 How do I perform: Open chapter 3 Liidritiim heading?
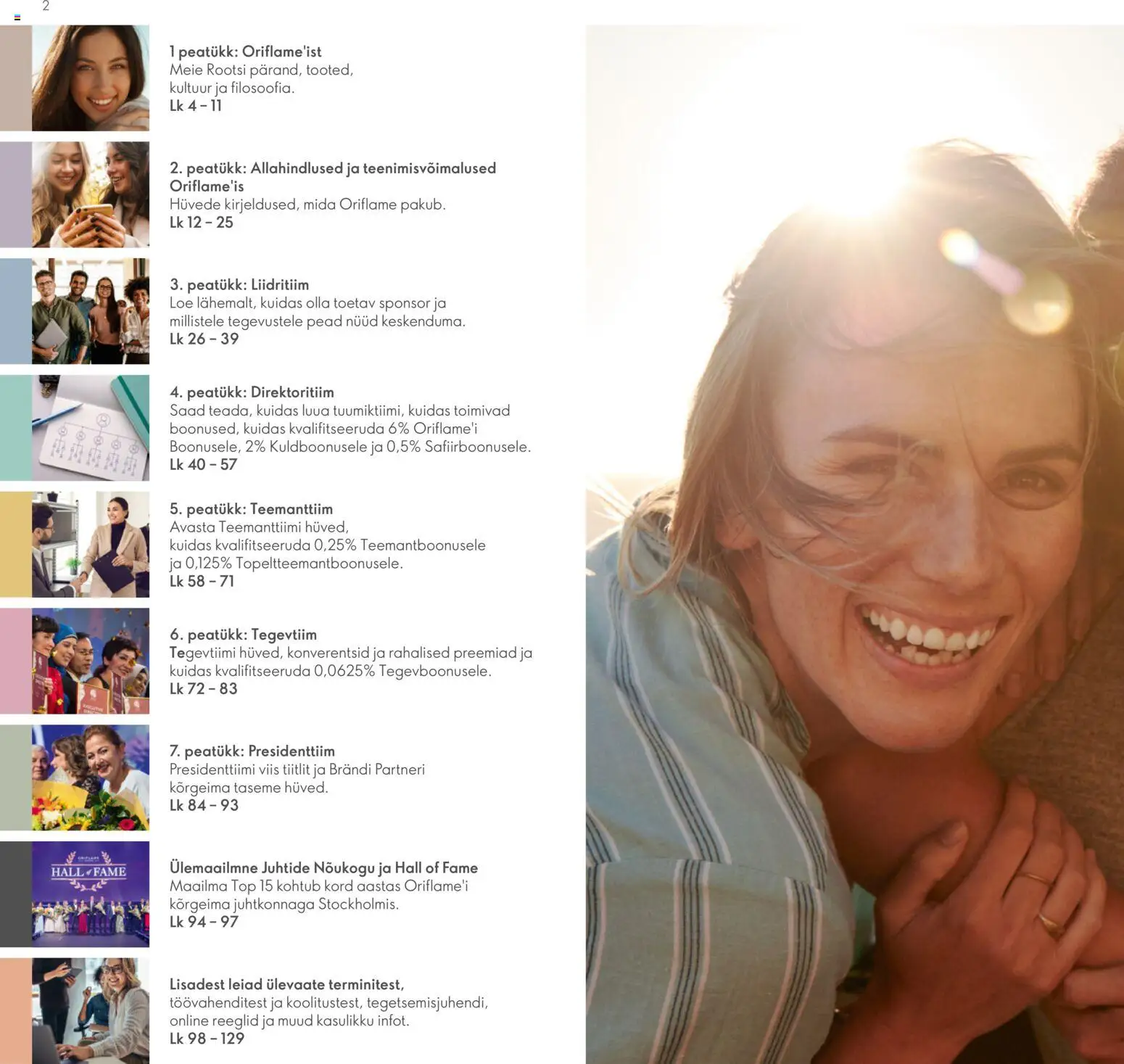point(239,284)
